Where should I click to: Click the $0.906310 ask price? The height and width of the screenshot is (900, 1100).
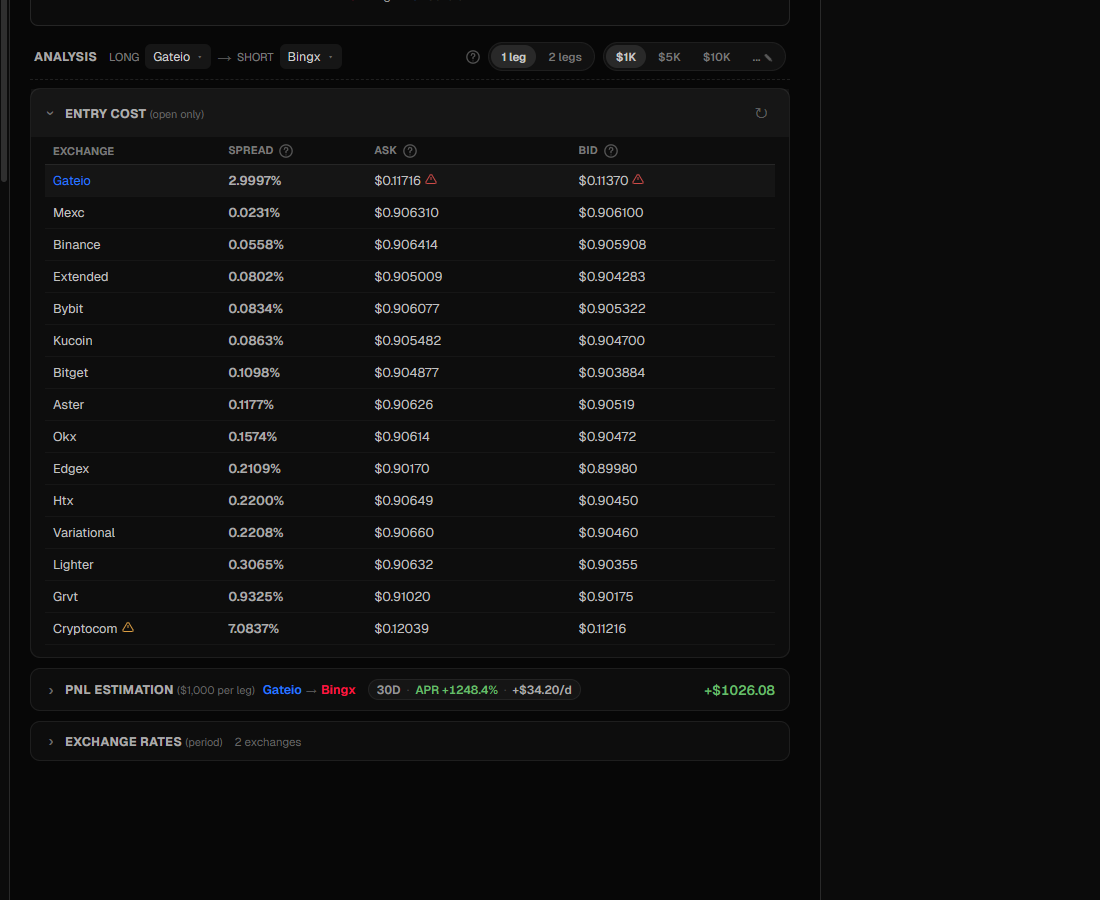point(406,213)
